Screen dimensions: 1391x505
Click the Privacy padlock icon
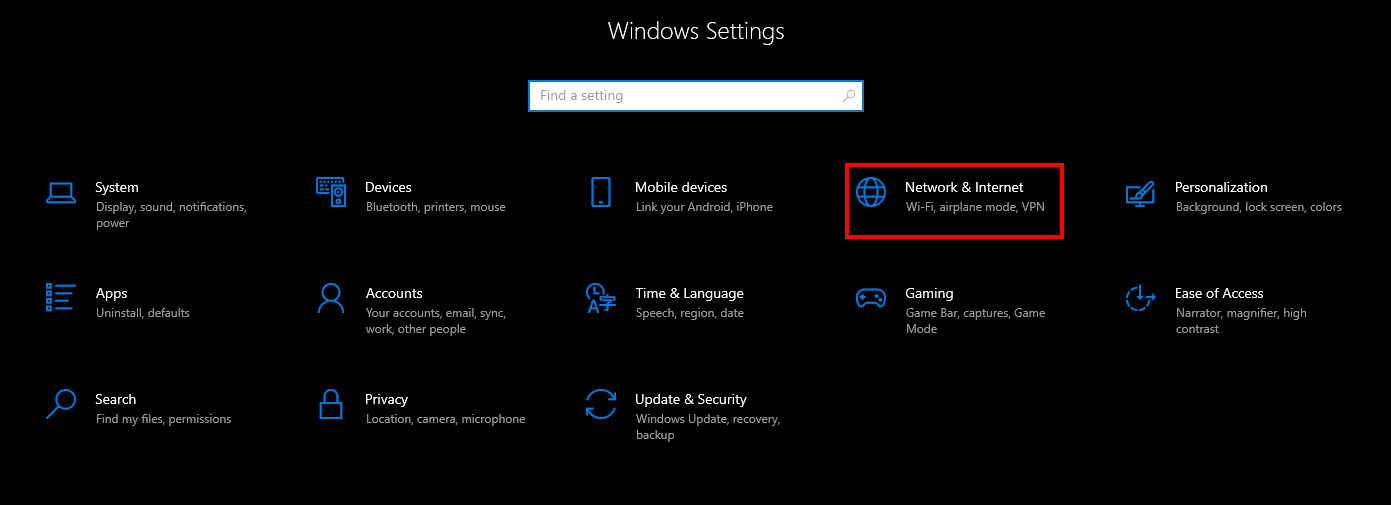pos(331,404)
